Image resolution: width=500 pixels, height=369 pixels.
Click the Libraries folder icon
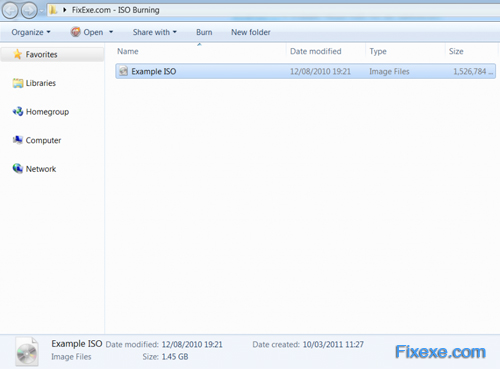pos(18,83)
